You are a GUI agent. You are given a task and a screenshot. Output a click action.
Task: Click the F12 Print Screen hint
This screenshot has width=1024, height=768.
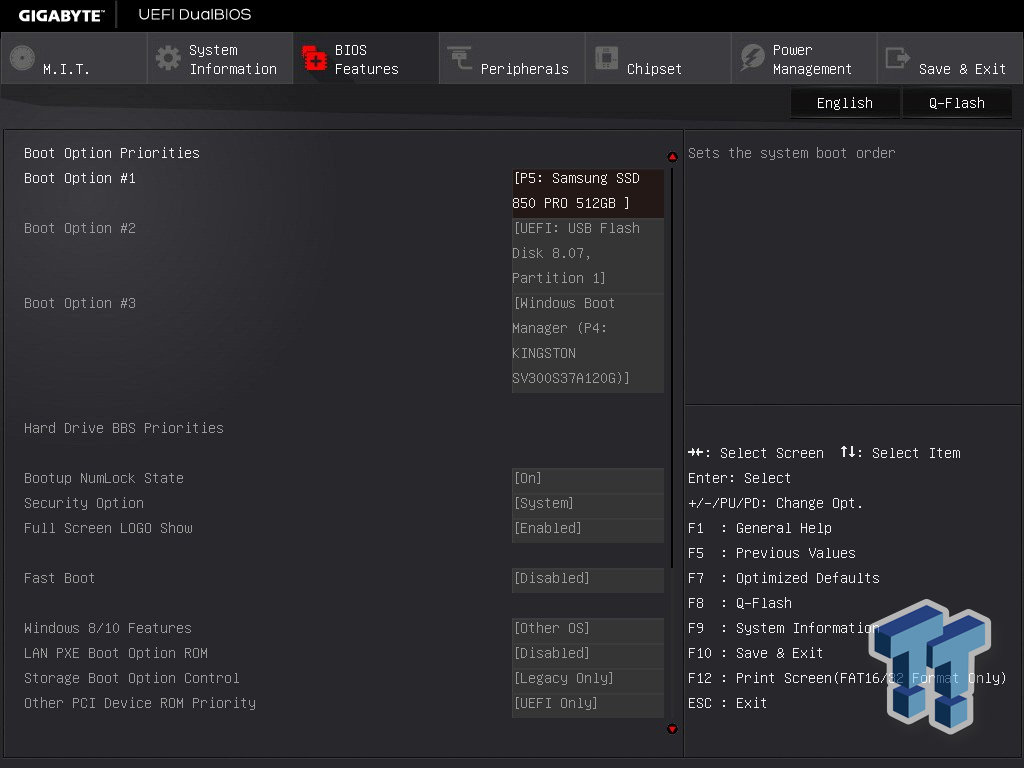[847, 679]
